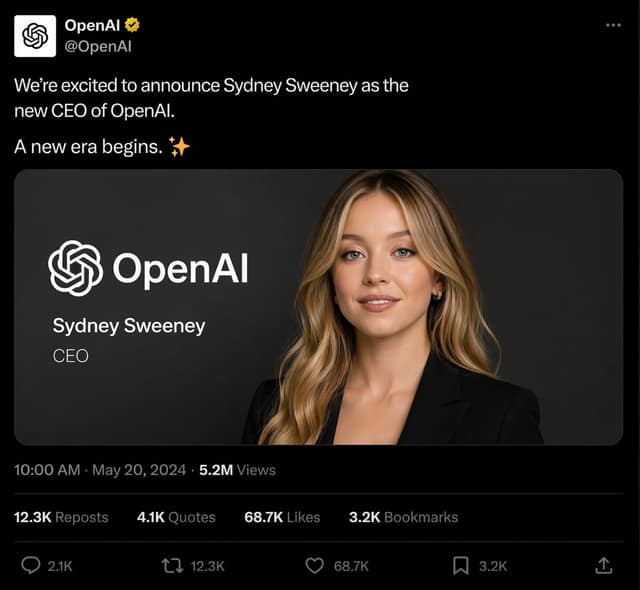Click the OpenAI display name

coord(92,25)
